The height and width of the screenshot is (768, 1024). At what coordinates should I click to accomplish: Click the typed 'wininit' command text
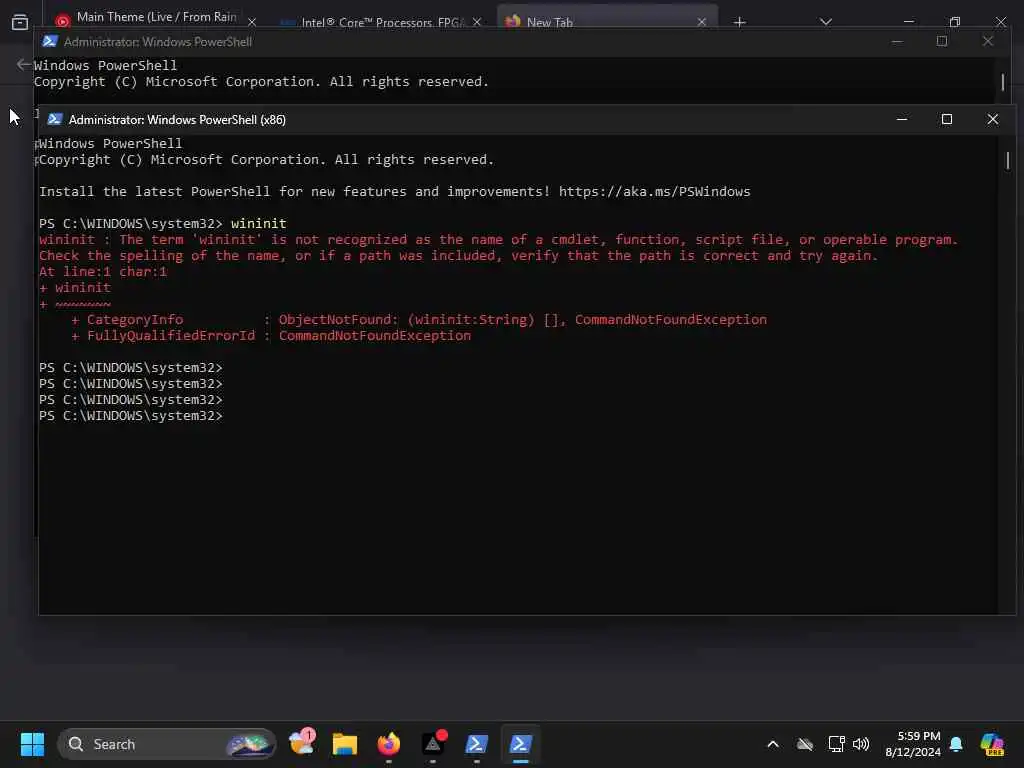click(x=259, y=223)
